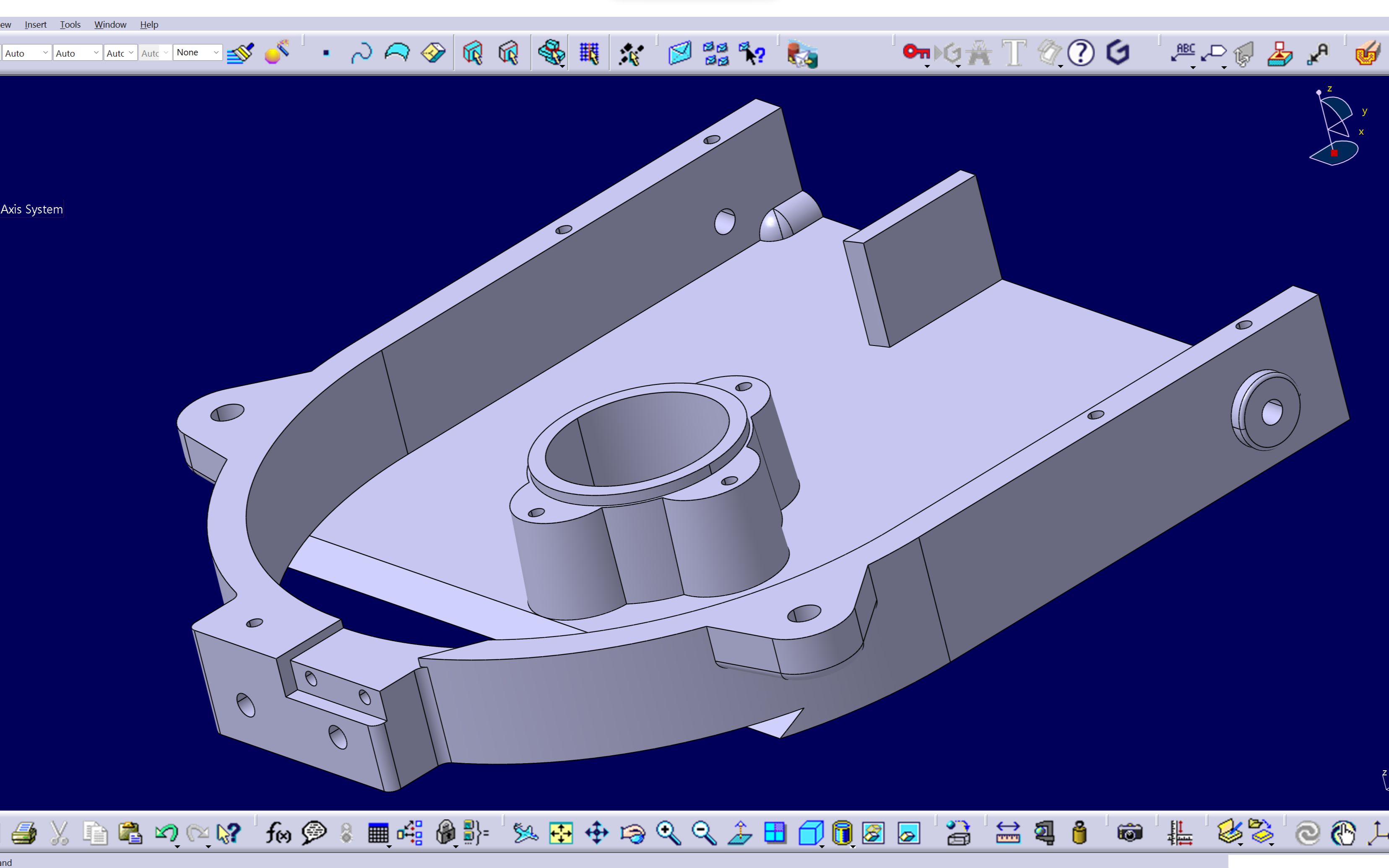The image size is (1389, 868).
Task: Click the Formula f(x) icon
Action: (278, 832)
